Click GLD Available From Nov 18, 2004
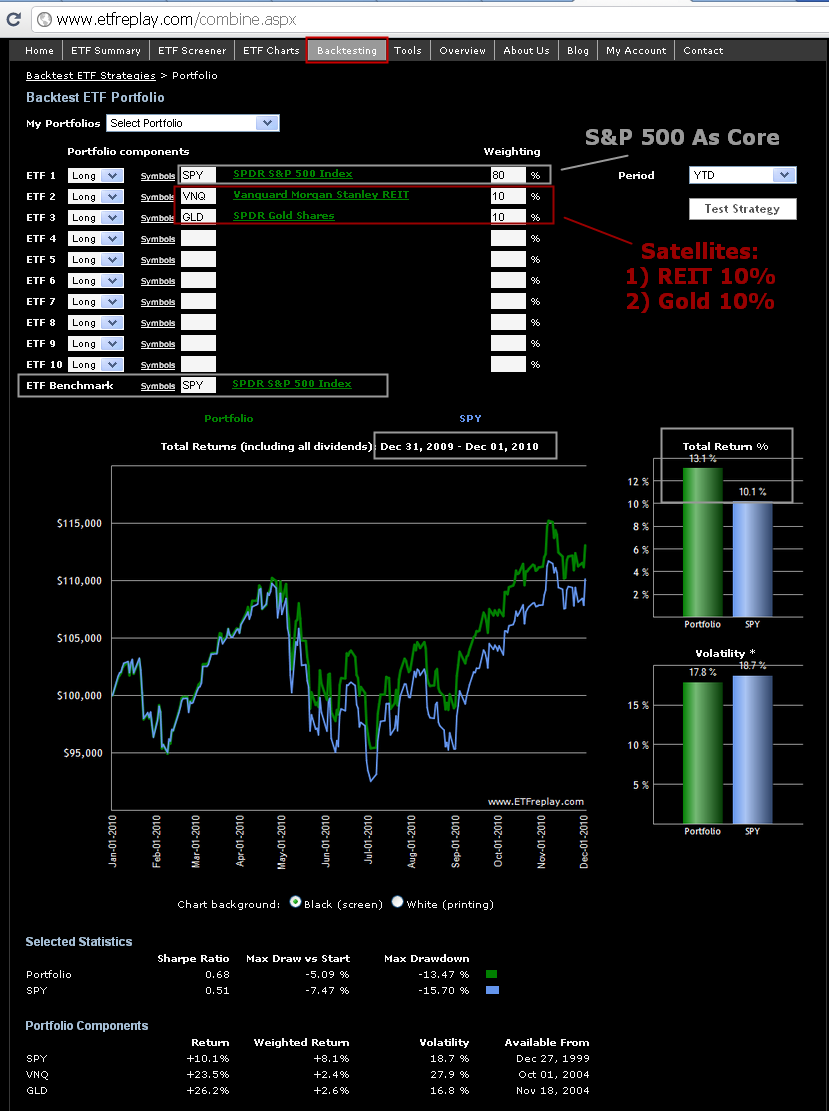 (x=553, y=1090)
